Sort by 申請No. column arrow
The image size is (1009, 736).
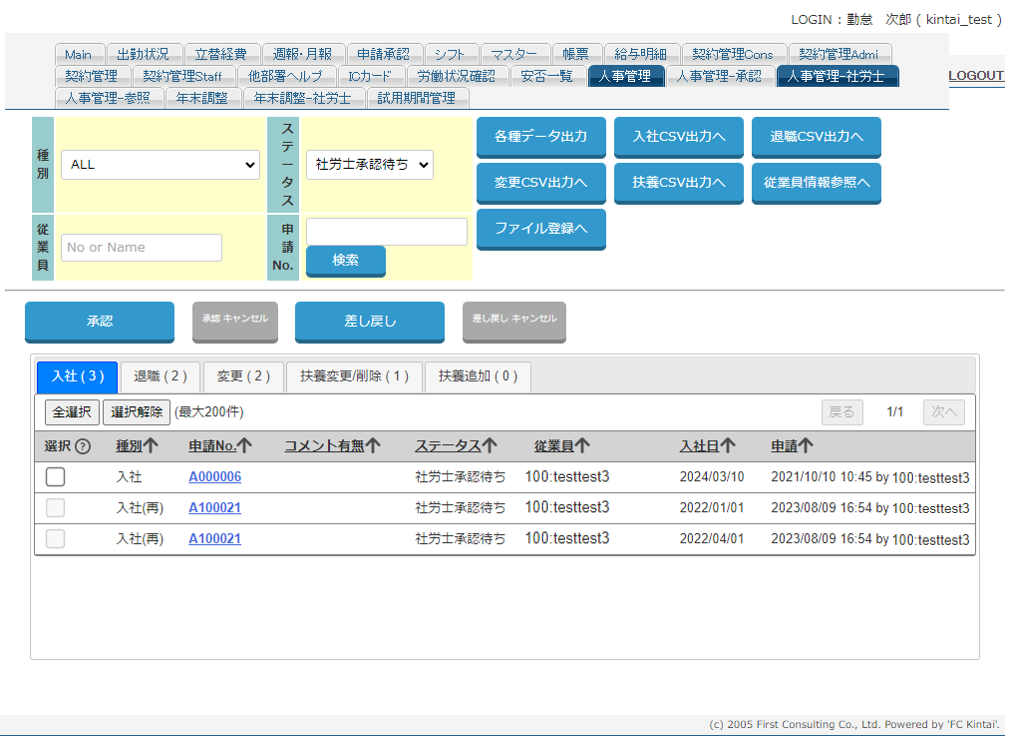[x=244, y=447]
